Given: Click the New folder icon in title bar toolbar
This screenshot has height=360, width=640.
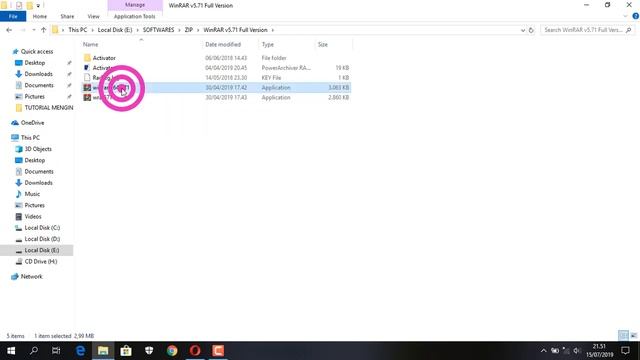Looking at the screenshot, I should coord(29,5).
